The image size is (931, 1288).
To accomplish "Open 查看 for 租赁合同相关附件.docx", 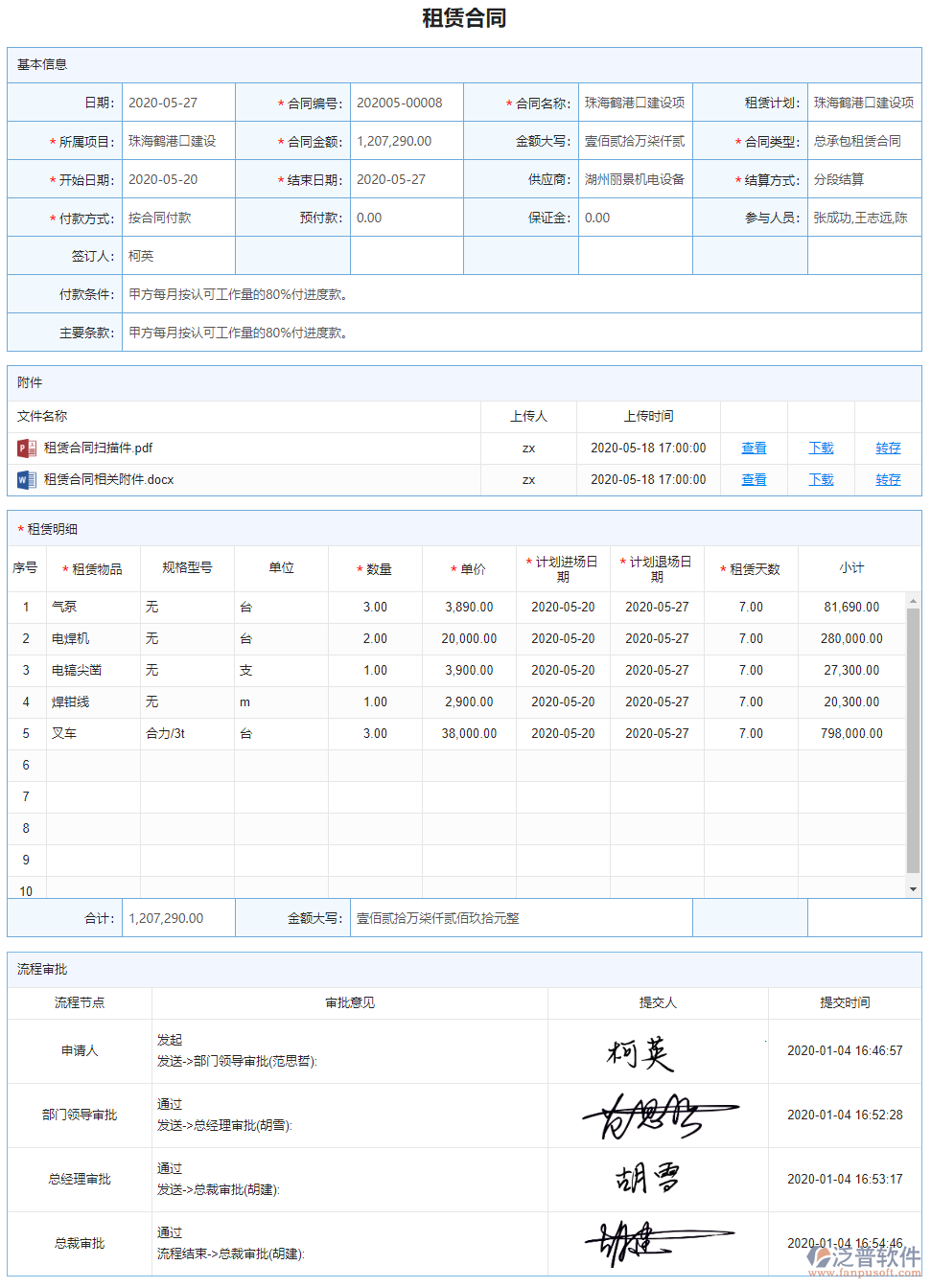I will (x=754, y=479).
